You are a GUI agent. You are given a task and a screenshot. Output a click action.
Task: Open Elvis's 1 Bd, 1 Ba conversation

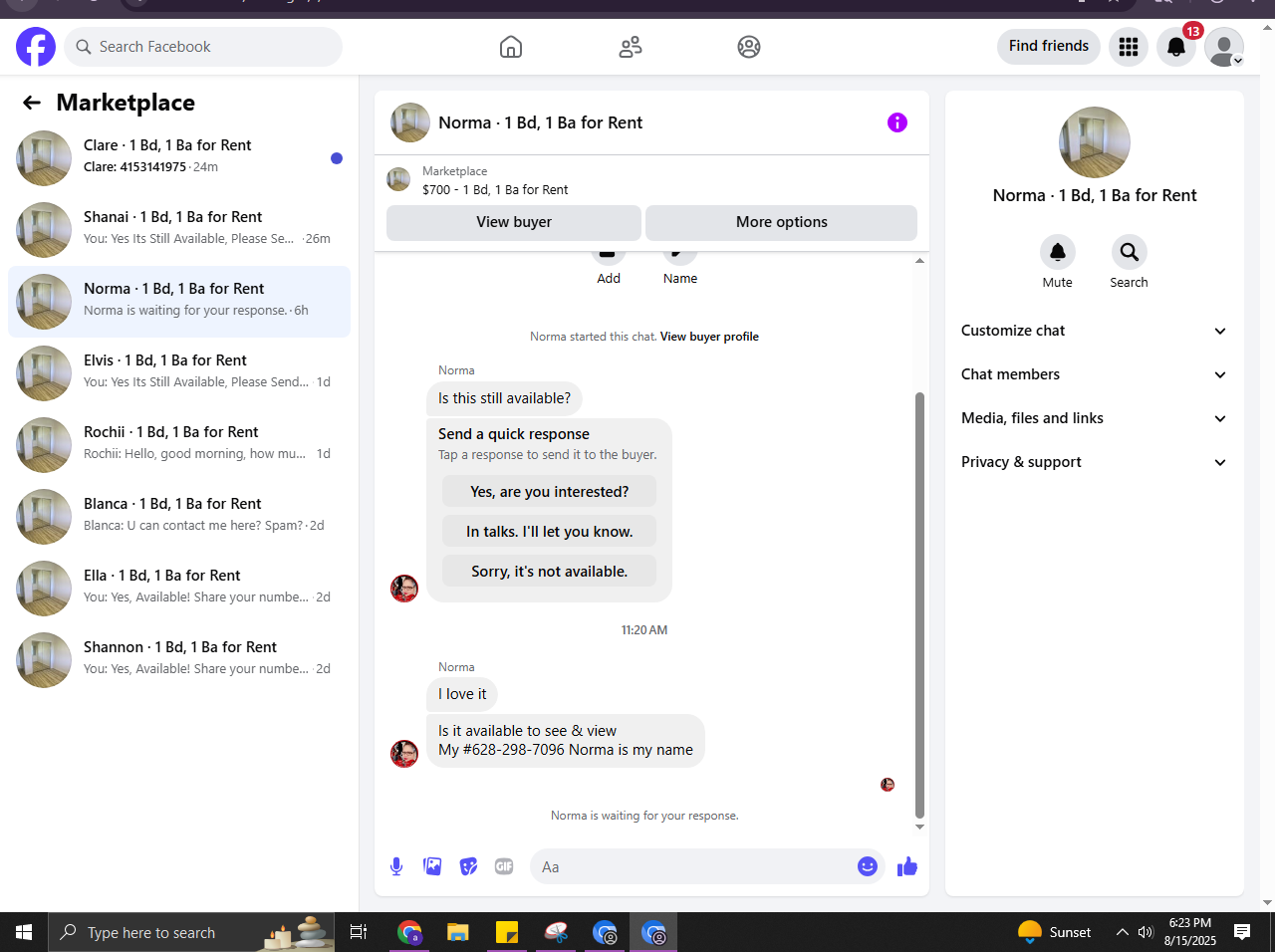click(179, 373)
